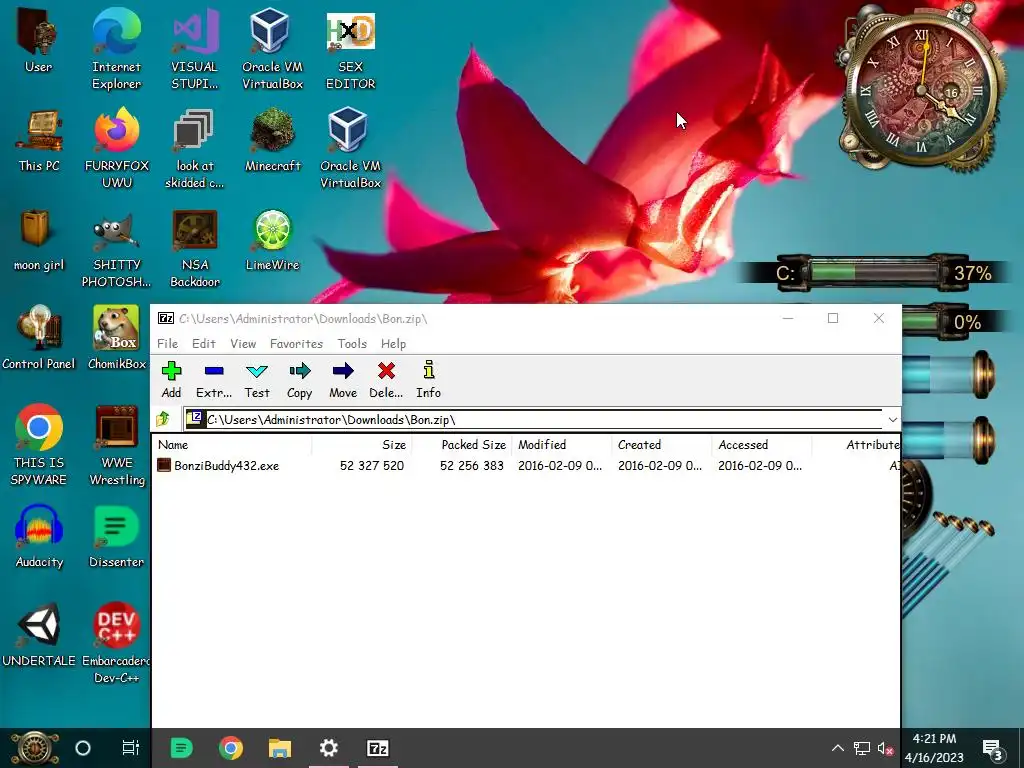The height and width of the screenshot is (768, 1024).
Task: Click the network tray icon
Action: (862, 748)
